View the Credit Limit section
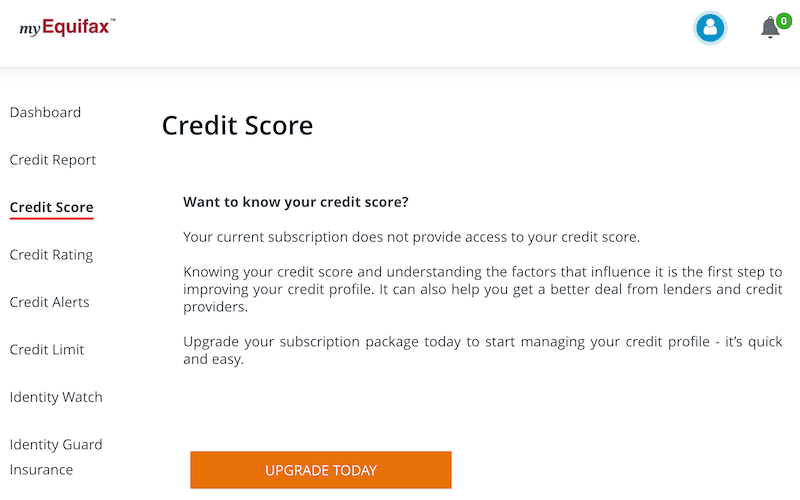 point(47,350)
